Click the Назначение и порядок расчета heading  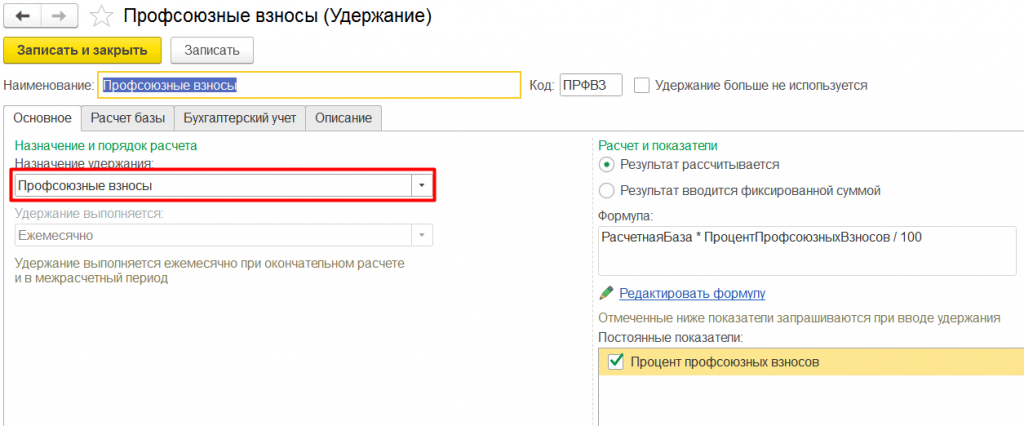coord(106,146)
